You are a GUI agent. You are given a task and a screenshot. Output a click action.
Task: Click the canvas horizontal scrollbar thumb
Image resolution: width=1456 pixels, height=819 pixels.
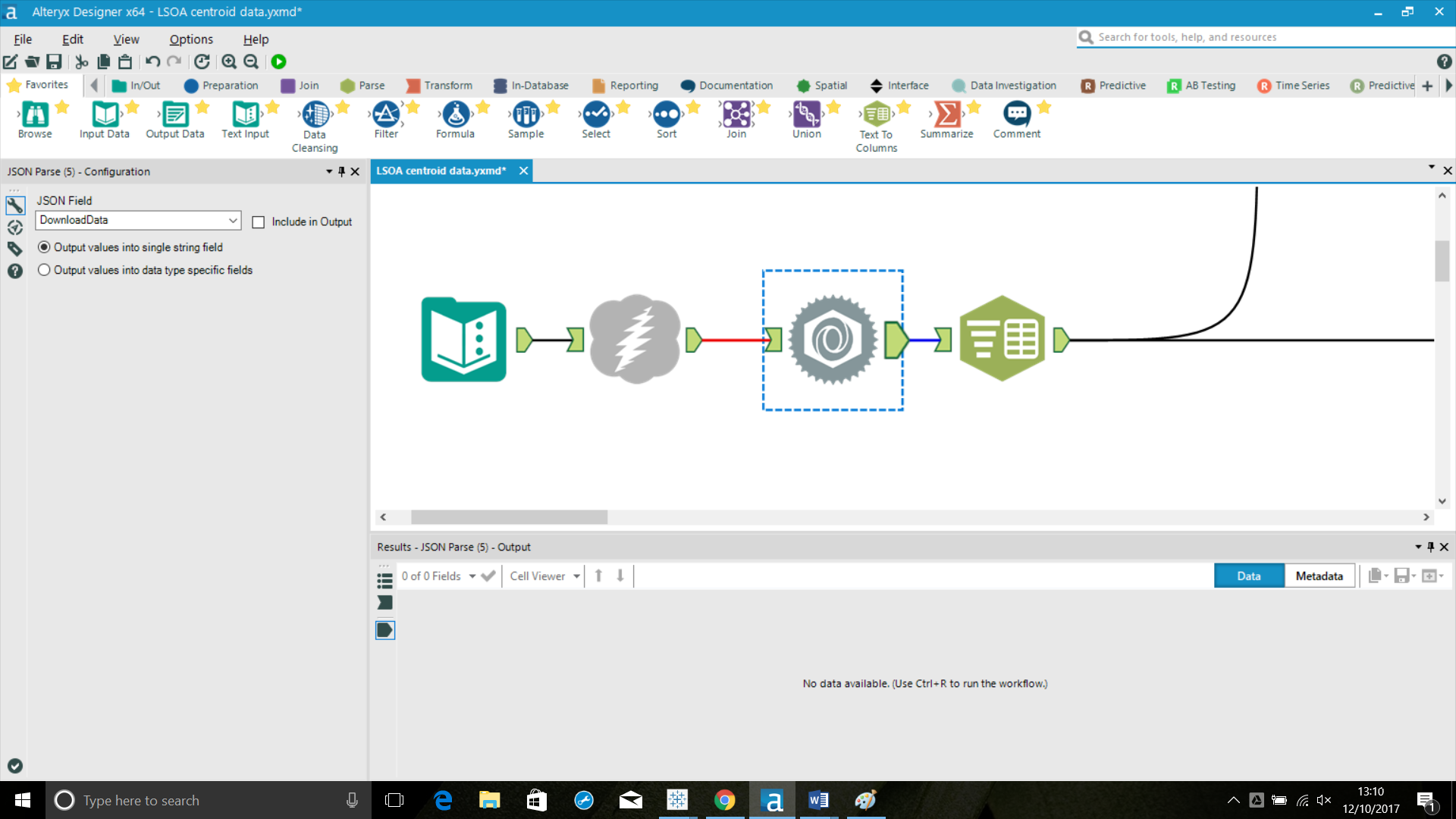509,517
